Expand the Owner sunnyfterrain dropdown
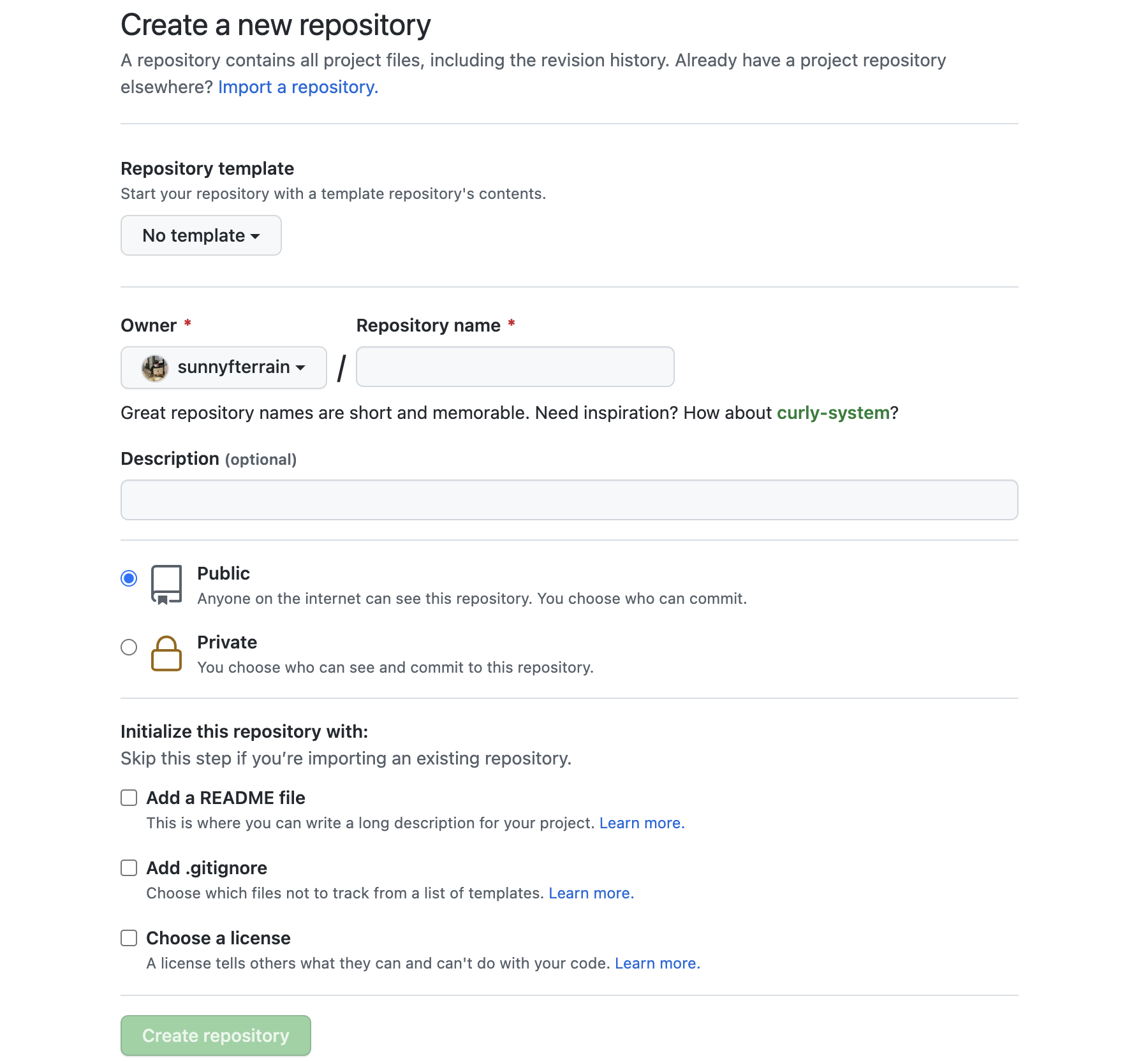1148x1061 pixels. point(224,368)
